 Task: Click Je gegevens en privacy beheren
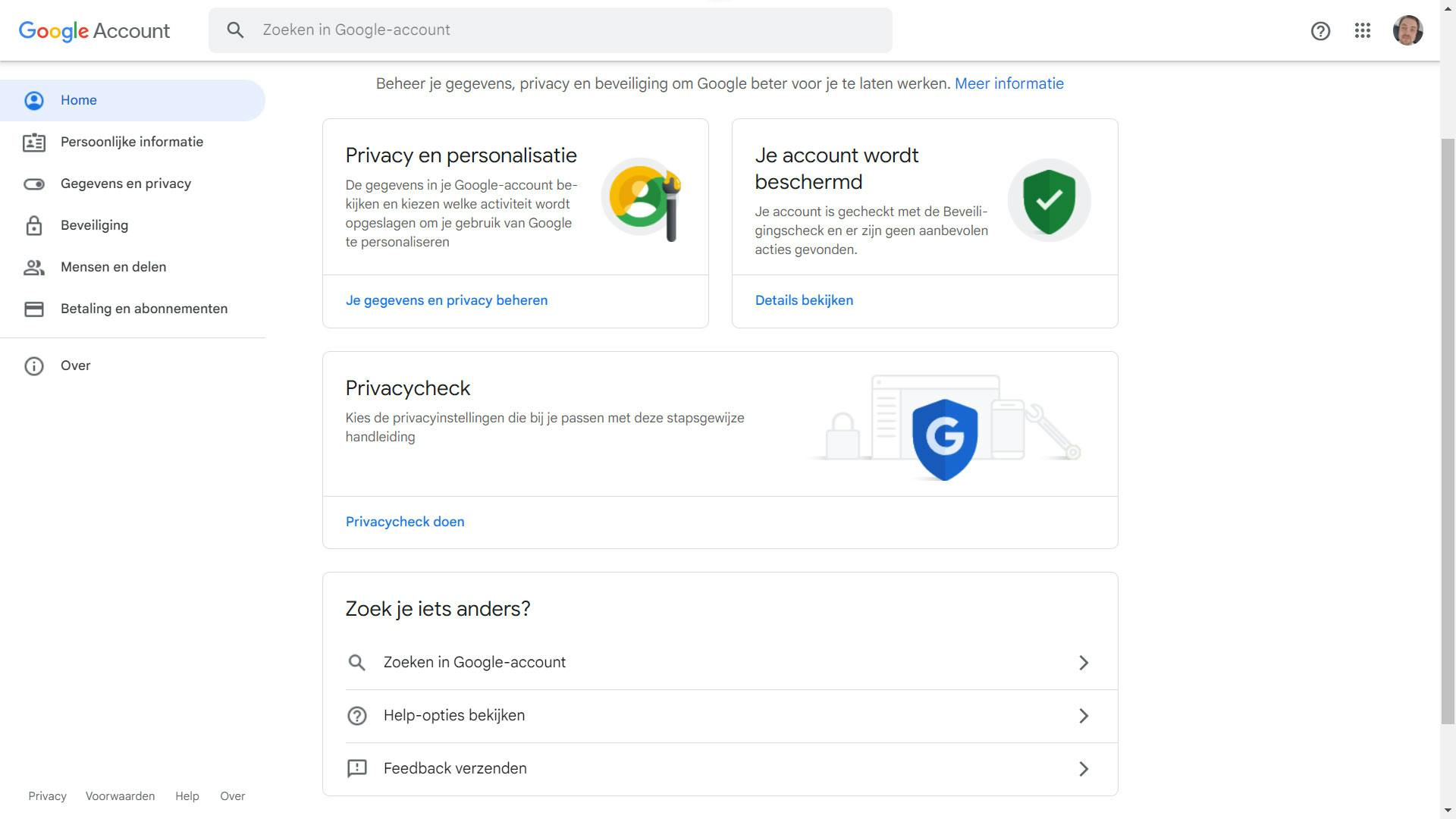pos(446,300)
